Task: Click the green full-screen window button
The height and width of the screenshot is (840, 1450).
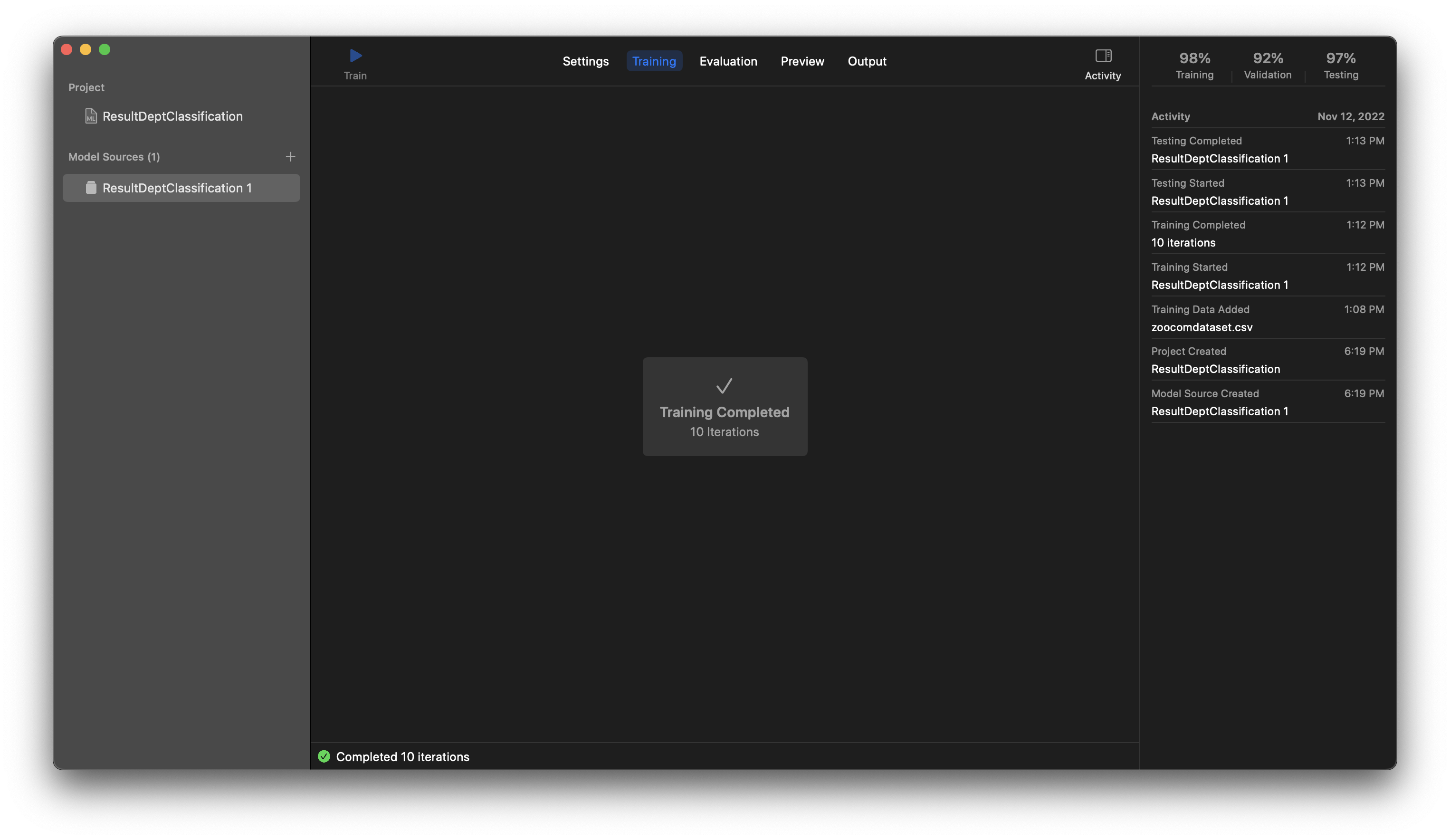Action: [x=105, y=49]
